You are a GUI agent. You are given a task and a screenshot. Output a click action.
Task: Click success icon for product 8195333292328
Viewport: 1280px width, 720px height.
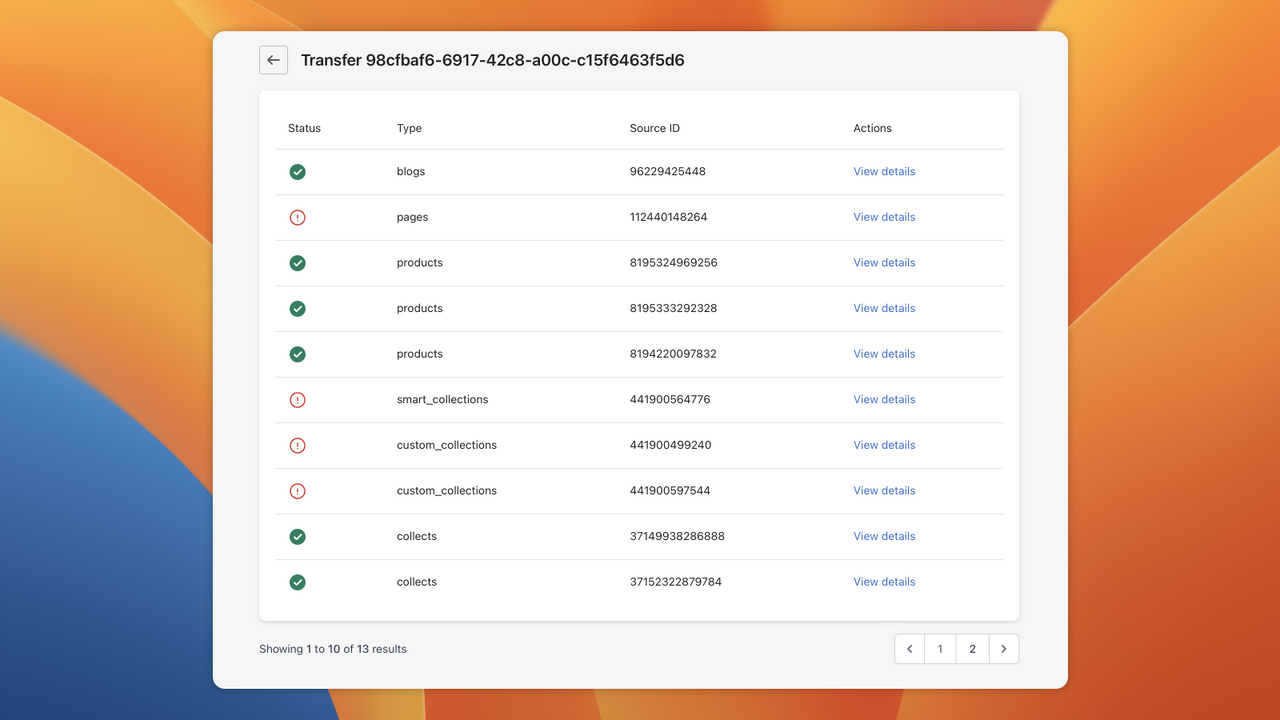pos(297,309)
